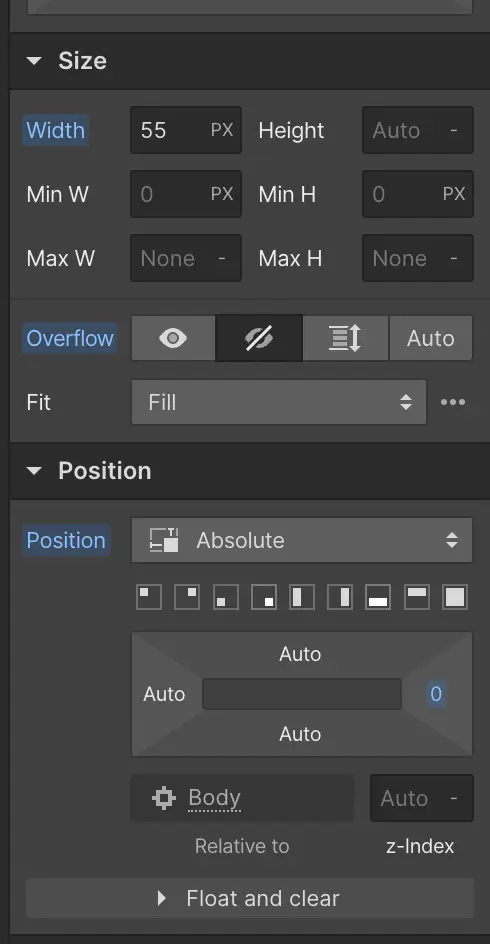
Task: Set overflow to Auto
Action: click(430, 338)
